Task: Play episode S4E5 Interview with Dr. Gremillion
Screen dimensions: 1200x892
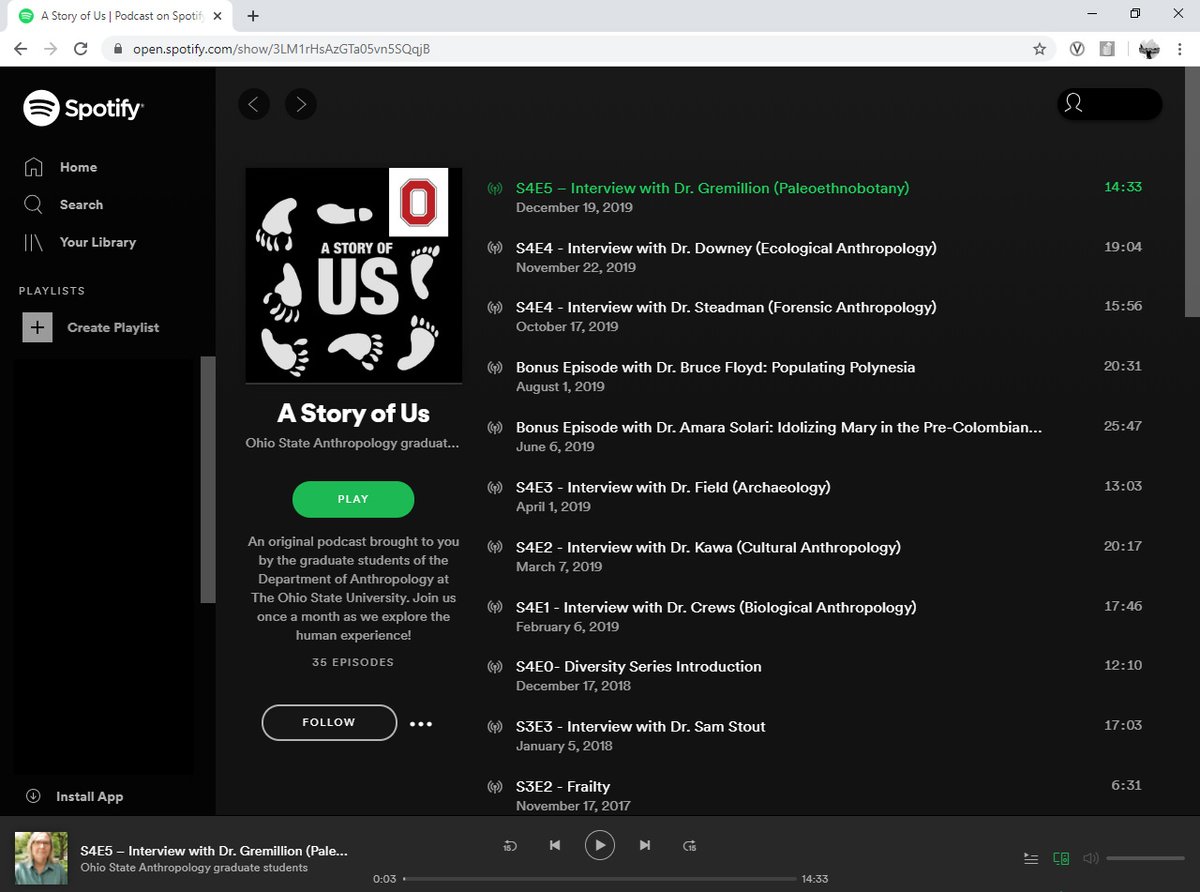Action: (713, 187)
